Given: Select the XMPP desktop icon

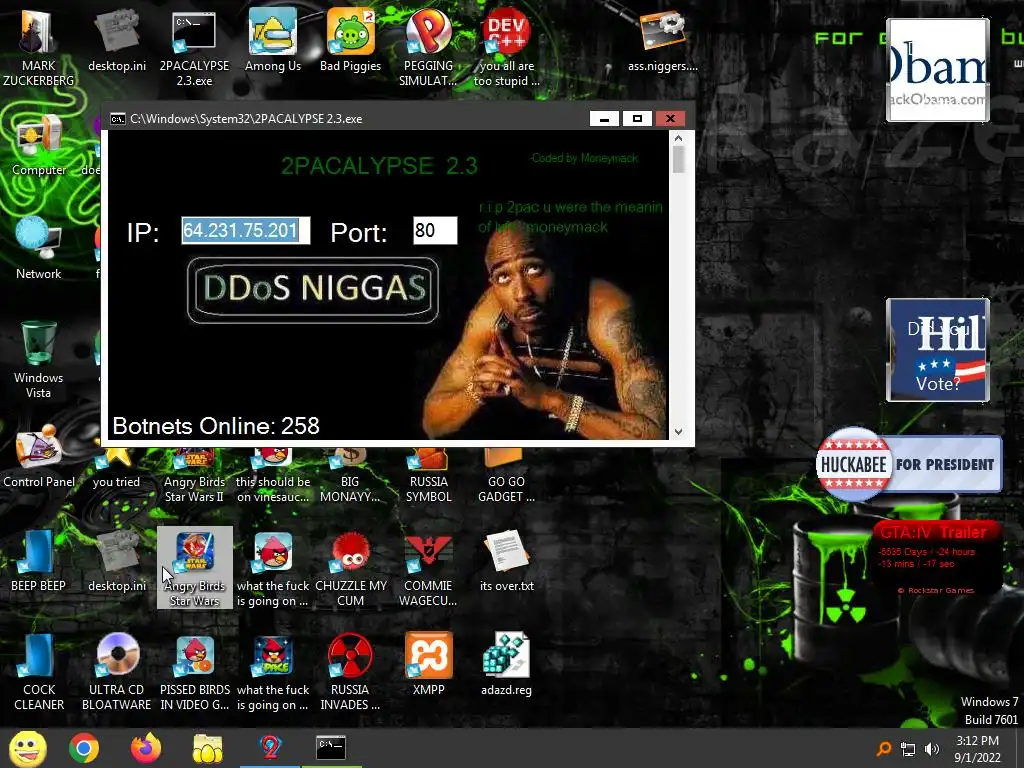Looking at the screenshot, I should point(428,665).
